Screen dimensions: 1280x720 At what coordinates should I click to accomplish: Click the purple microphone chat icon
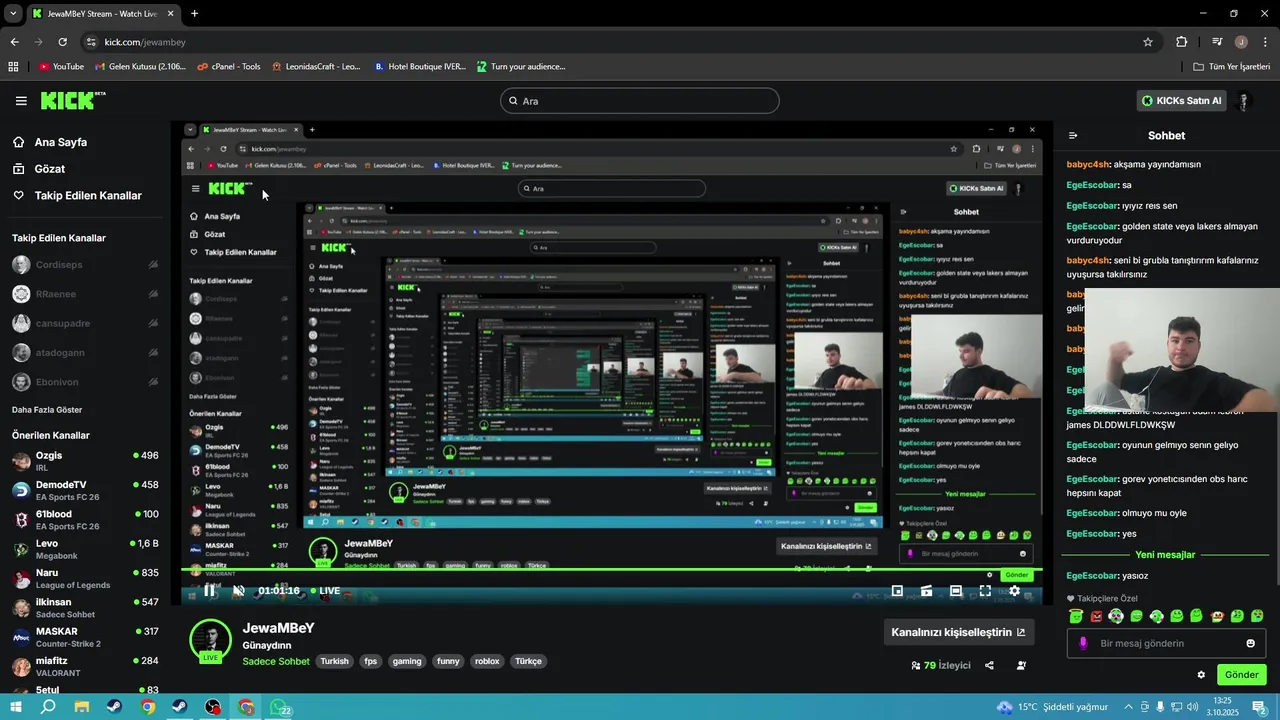(1083, 643)
